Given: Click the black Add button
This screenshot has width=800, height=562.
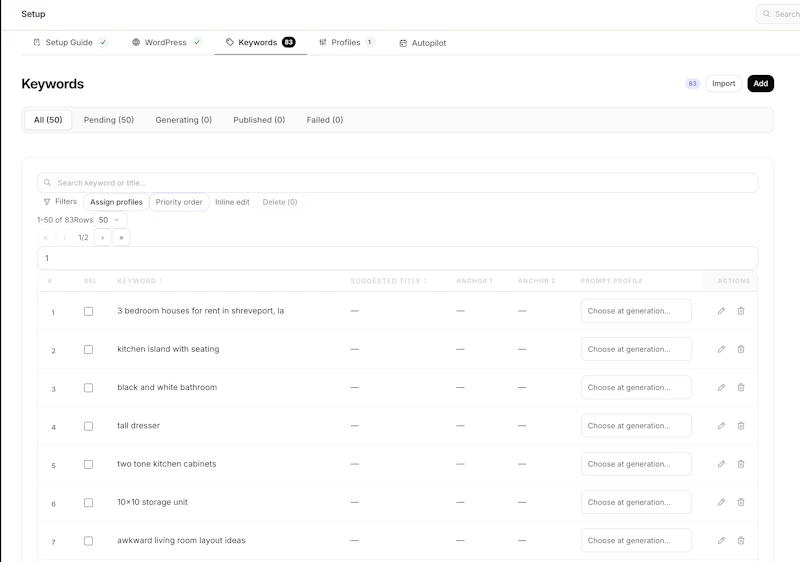Looking at the screenshot, I should click(760, 84).
